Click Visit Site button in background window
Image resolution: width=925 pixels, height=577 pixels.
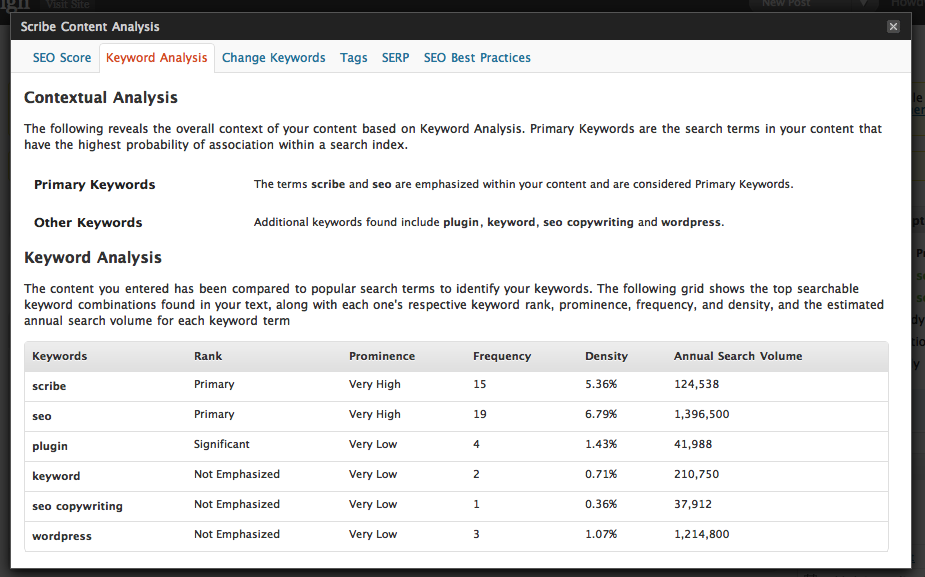pos(67,5)
